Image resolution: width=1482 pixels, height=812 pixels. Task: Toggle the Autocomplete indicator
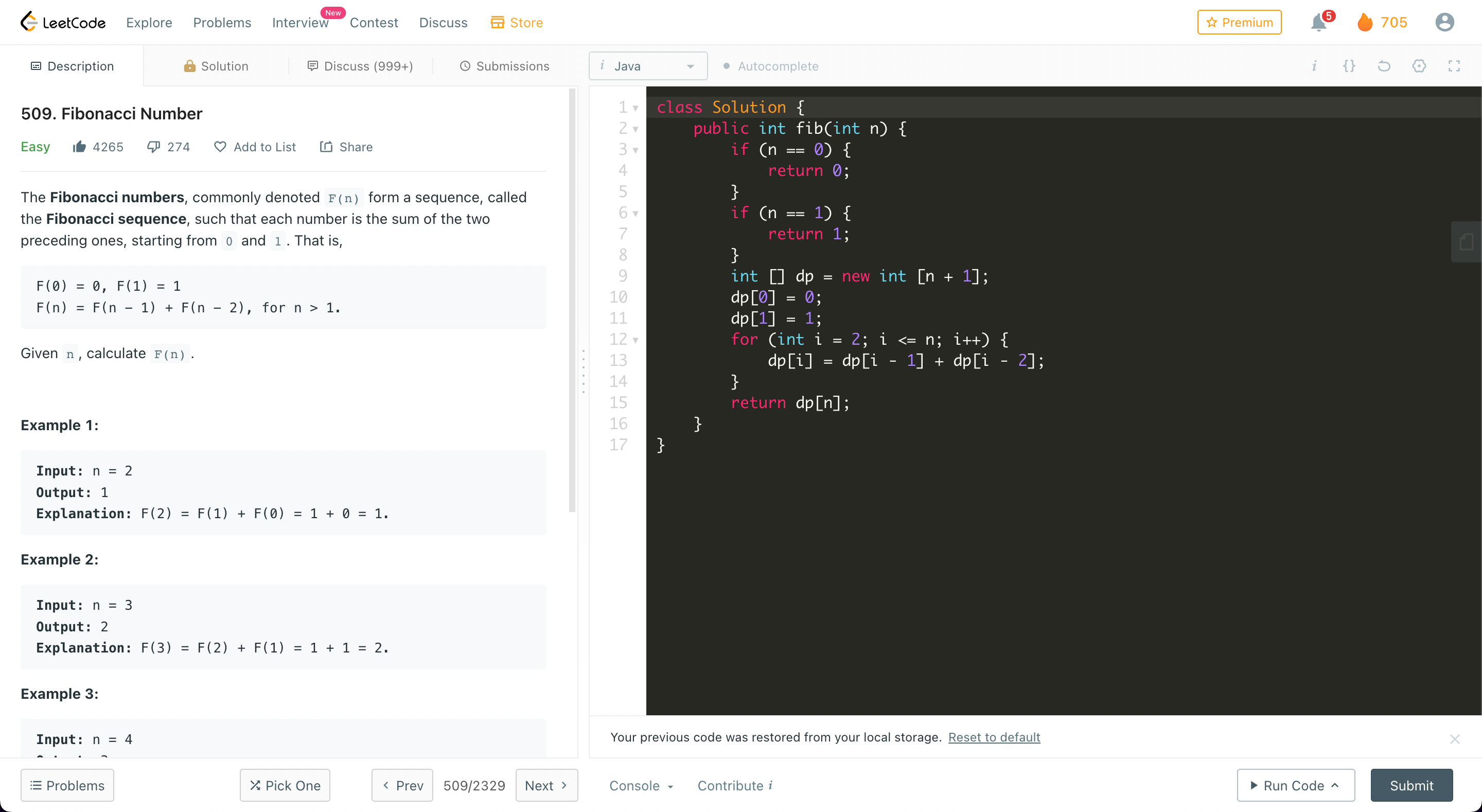(770, 66)
